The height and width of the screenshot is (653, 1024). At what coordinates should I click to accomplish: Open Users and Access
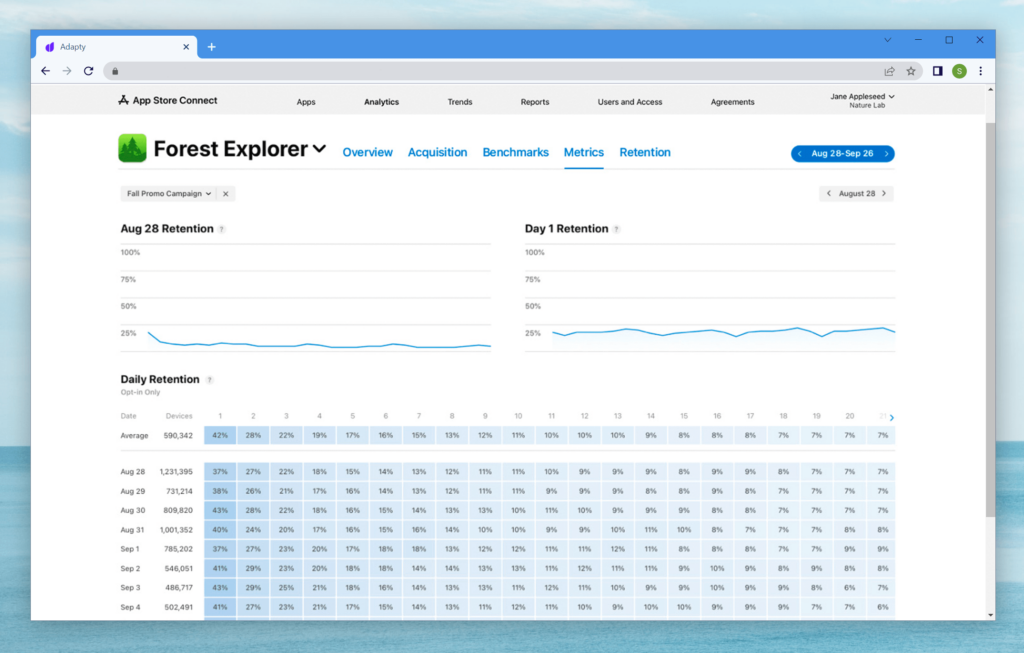point(630,102)
